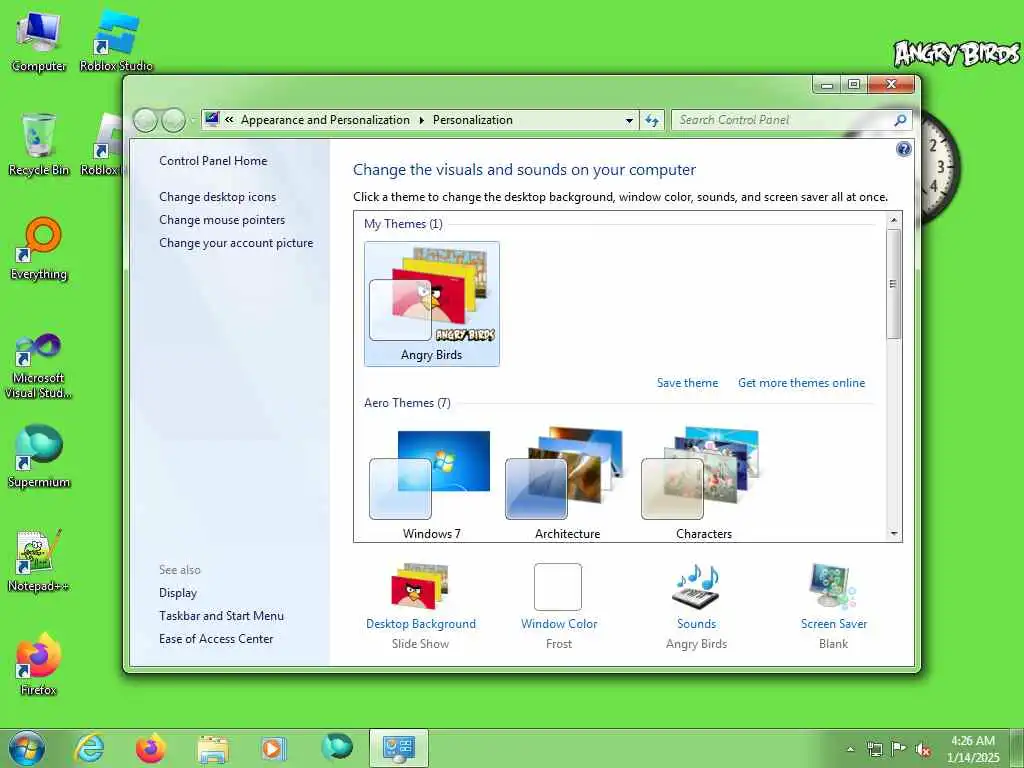This screenshot has width=1024, height=768.
Task: Launch Supermium from the taskbar
Action: [x=336, y=747]
